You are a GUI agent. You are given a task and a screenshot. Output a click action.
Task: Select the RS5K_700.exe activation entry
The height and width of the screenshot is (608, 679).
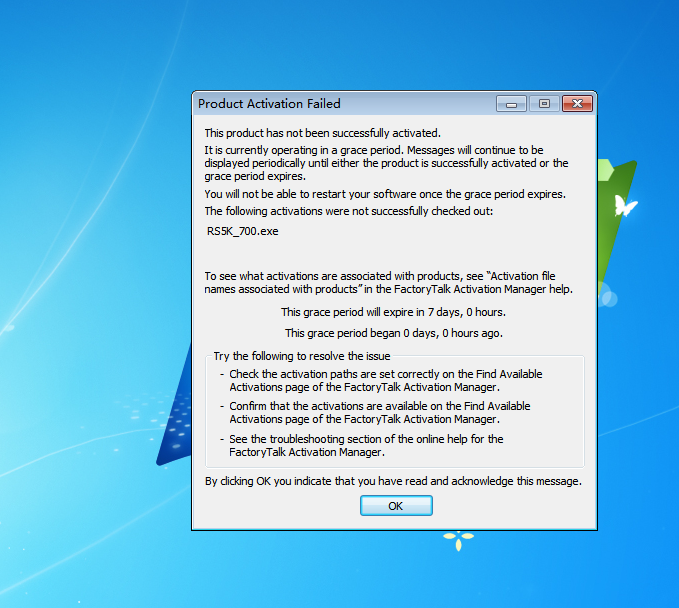pyautogui.click(x=242, y=231)
